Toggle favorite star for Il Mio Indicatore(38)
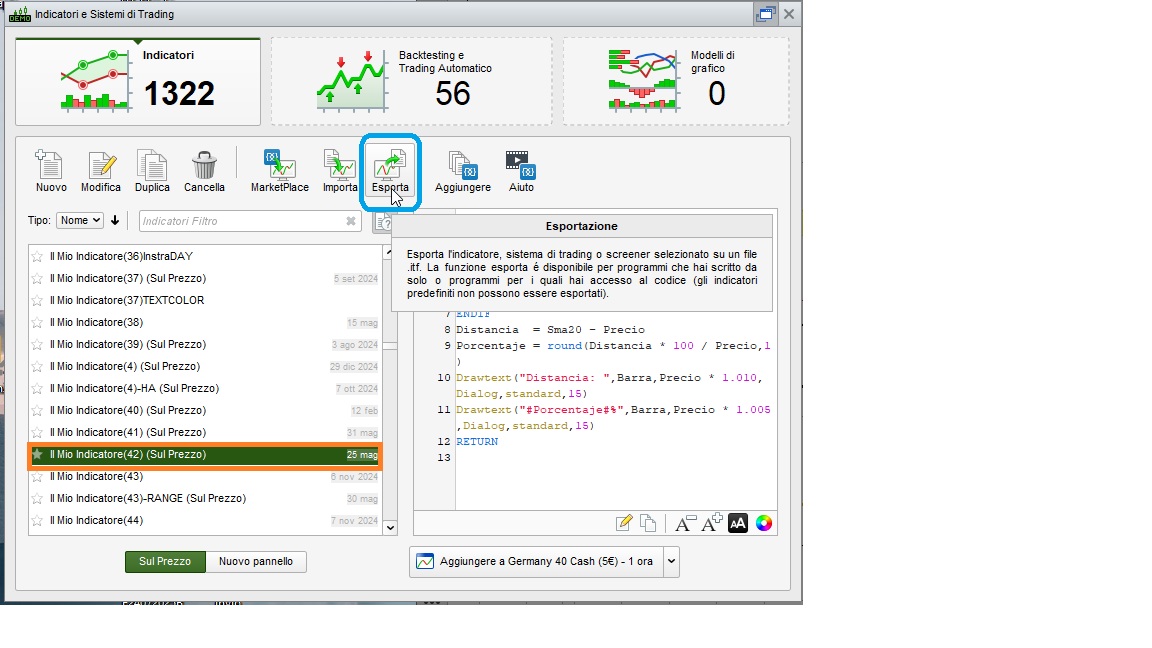Screen dimensions: 1152x648 click(x=38, y=322)
